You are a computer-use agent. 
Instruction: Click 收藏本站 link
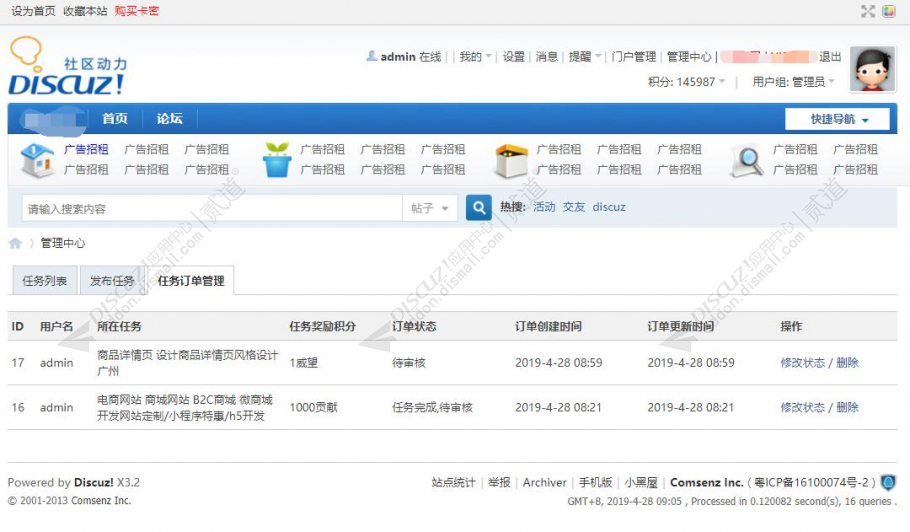[85, 11]
